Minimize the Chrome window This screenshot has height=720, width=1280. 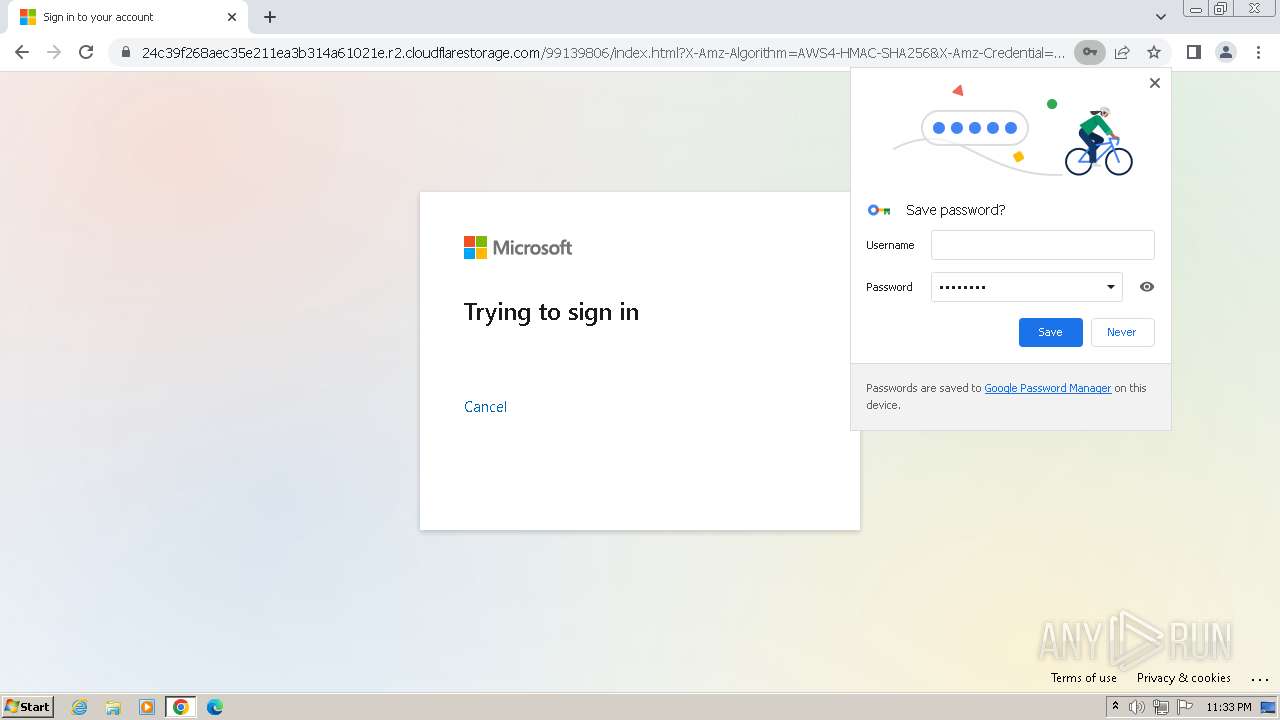(1196, 9)
